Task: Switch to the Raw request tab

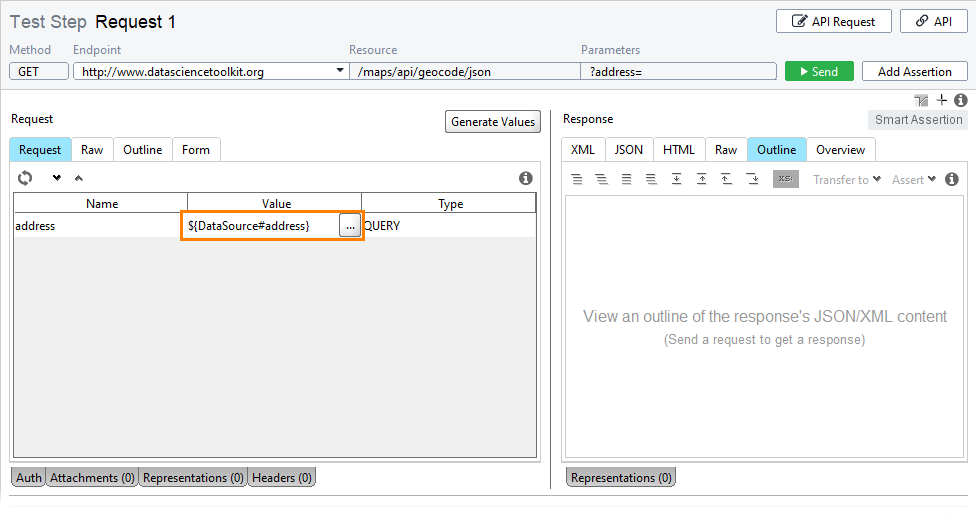Action: point(92,149)
